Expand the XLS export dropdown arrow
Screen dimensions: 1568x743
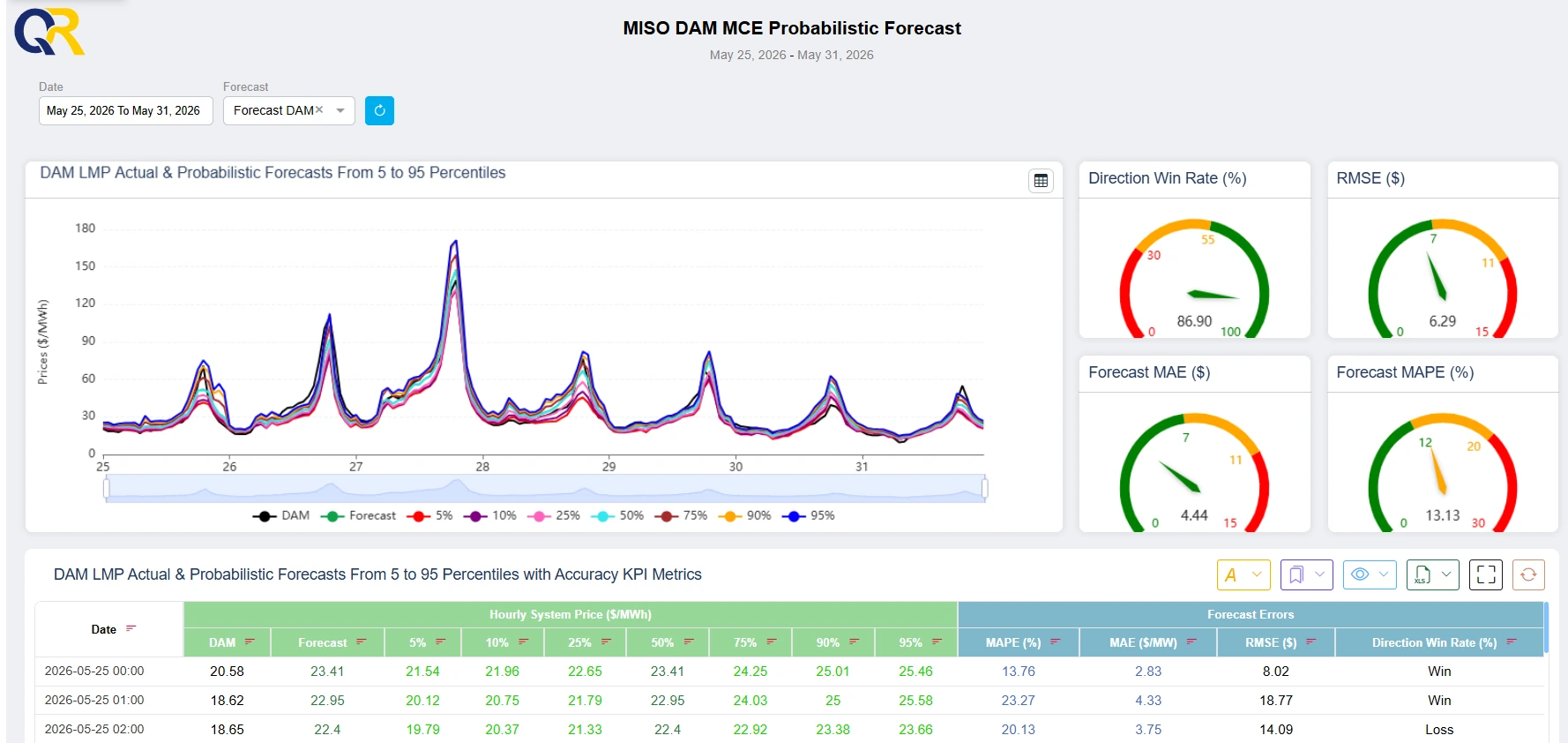coord(1446,574)
